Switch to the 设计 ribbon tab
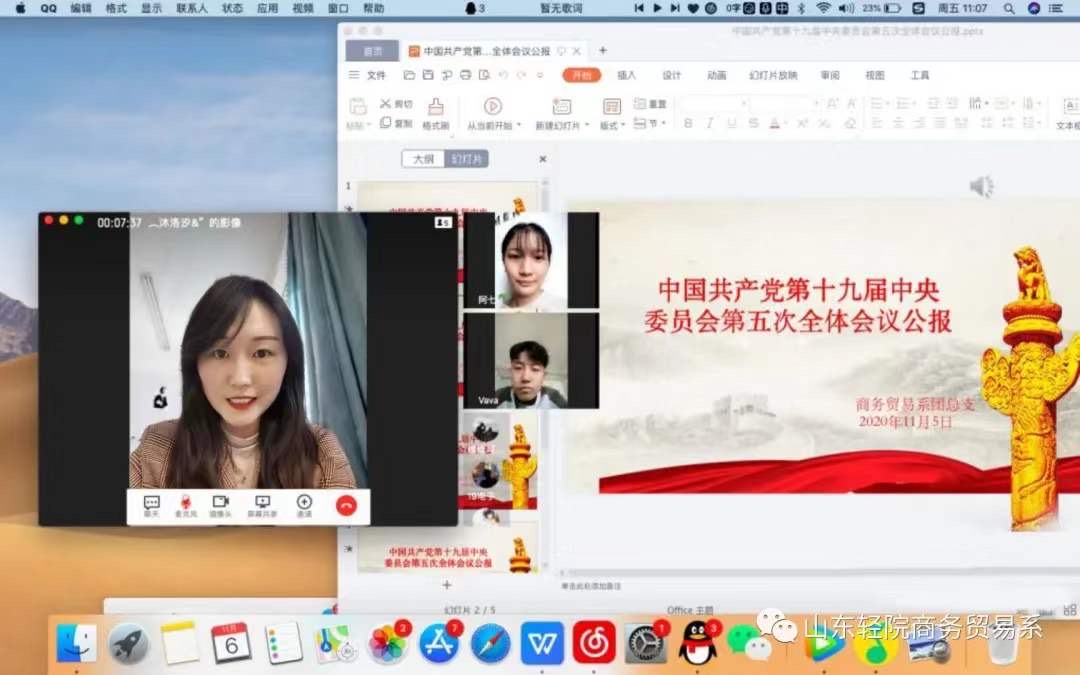Image resolution: width=1080 pixels, height=675 pixels. (x=672, y=75)
